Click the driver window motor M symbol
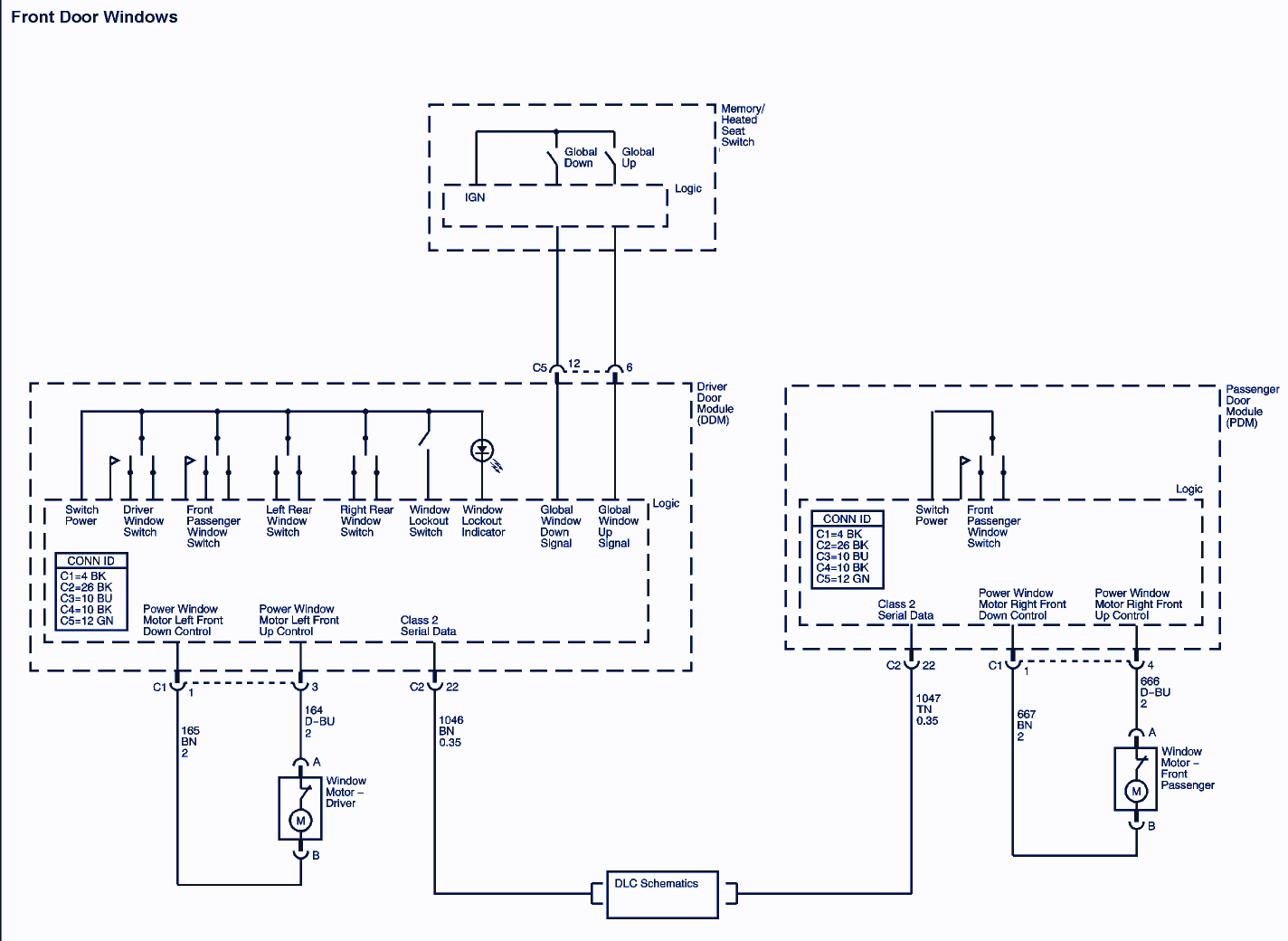Image resolution: width=1288 pixels, height=941 pixels. point(300,821)
